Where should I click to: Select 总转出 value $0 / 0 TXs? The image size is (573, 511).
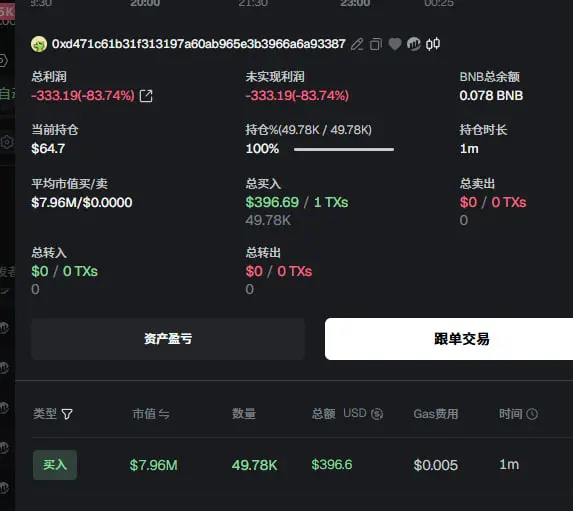click(279, 272)
